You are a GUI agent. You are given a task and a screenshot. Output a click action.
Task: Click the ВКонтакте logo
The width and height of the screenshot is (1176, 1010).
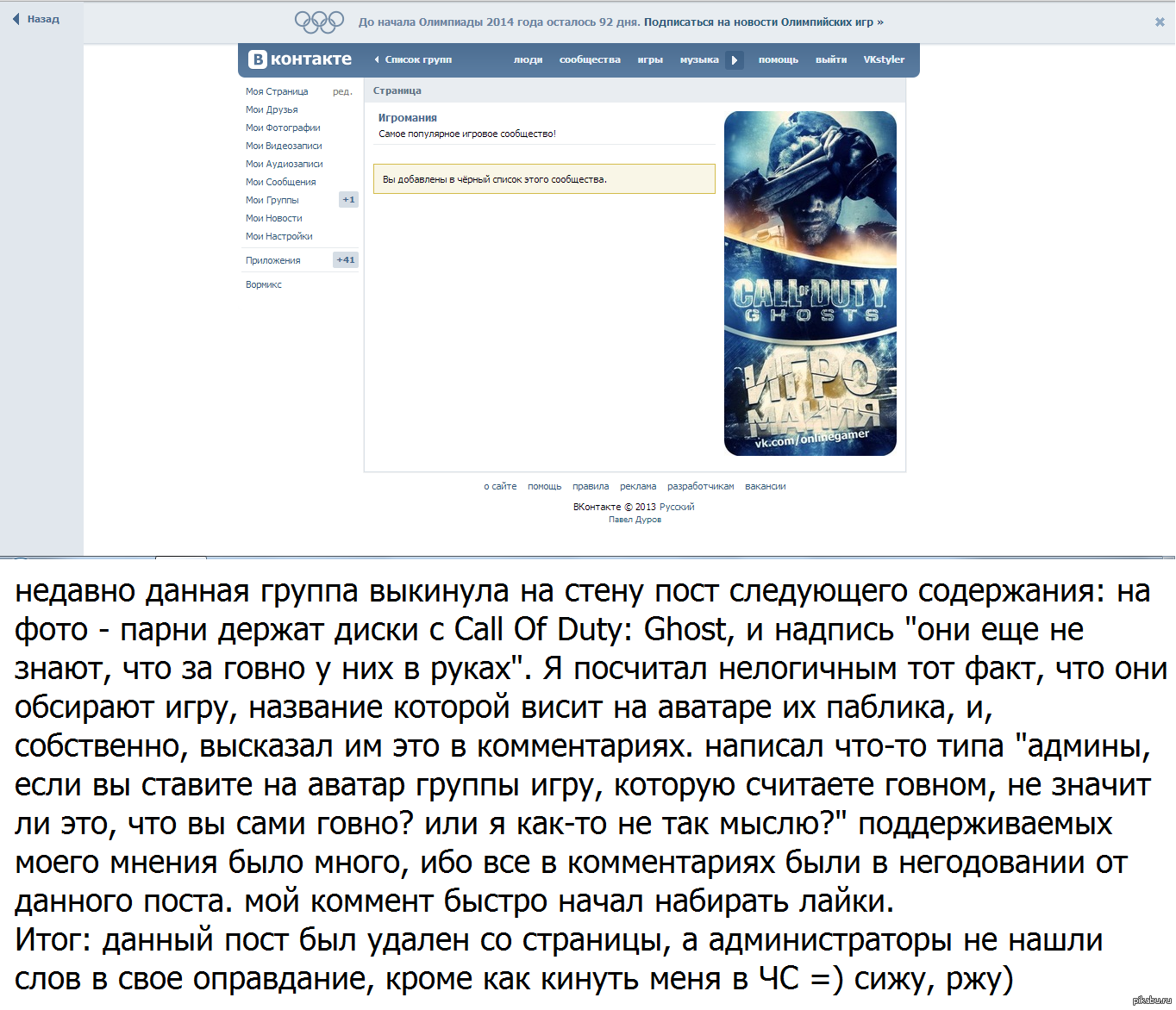pos(299,59)
